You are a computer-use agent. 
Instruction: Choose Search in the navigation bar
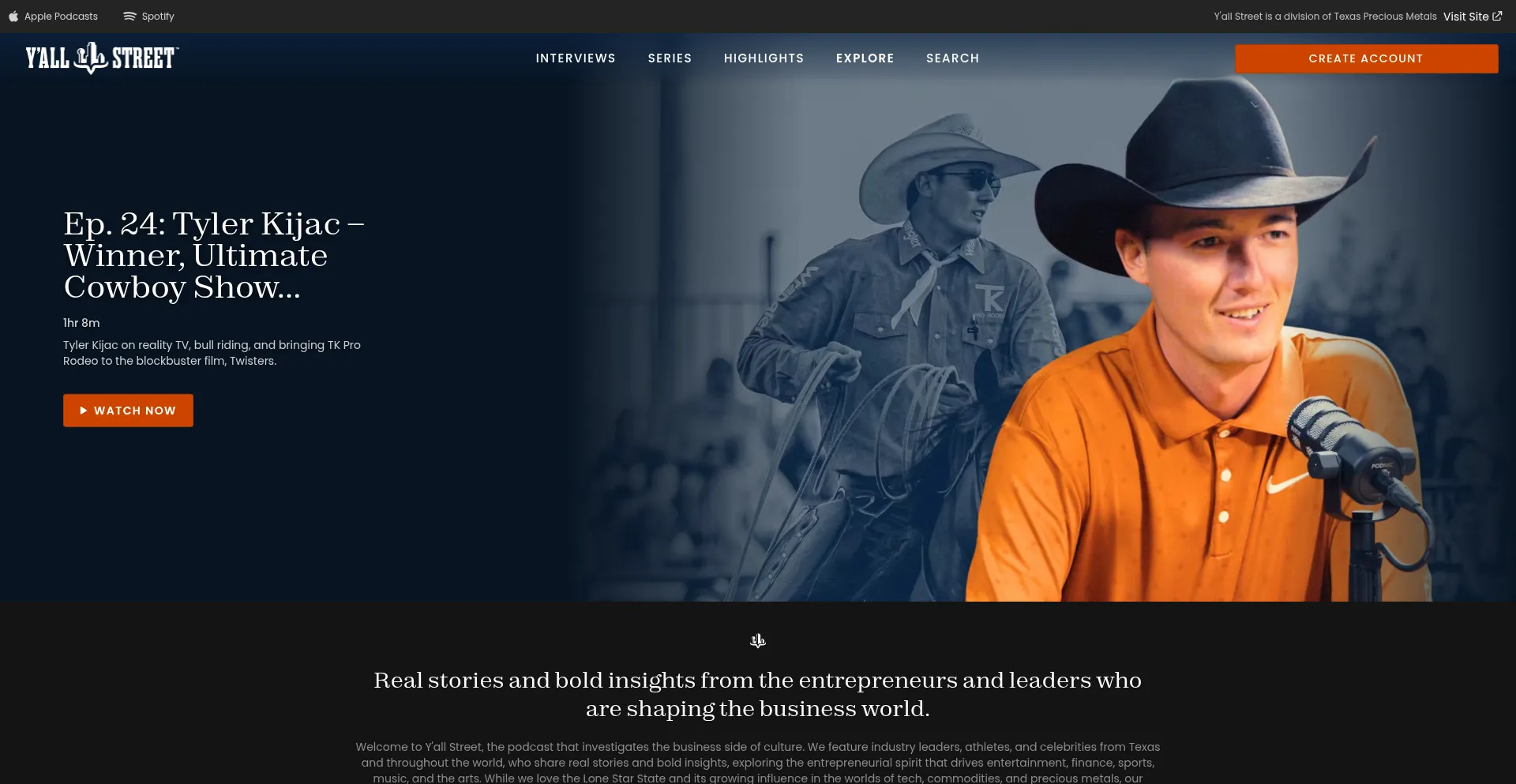pyautogui.click(x=952, y=58)
